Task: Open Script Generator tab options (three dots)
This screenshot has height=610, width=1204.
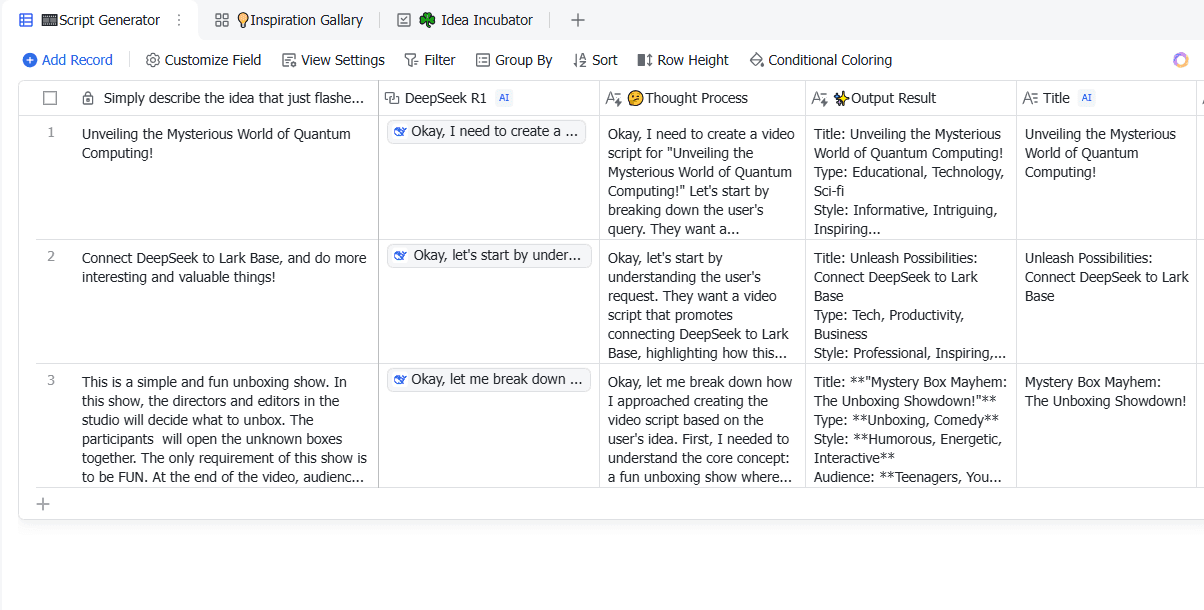Action: coord(179,20)
